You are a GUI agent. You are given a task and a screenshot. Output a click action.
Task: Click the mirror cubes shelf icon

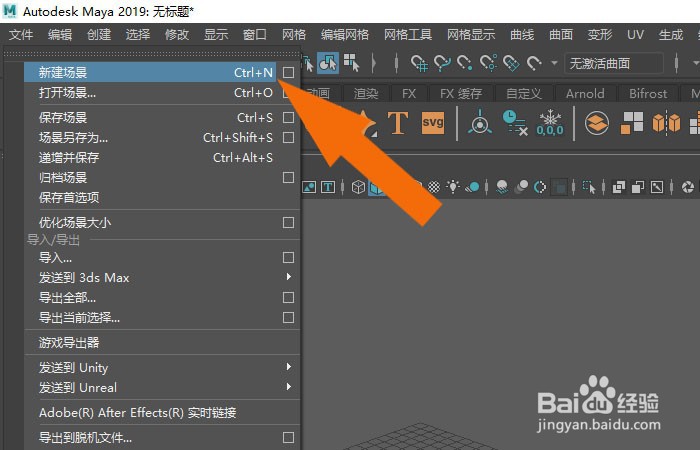coord(666,123)
